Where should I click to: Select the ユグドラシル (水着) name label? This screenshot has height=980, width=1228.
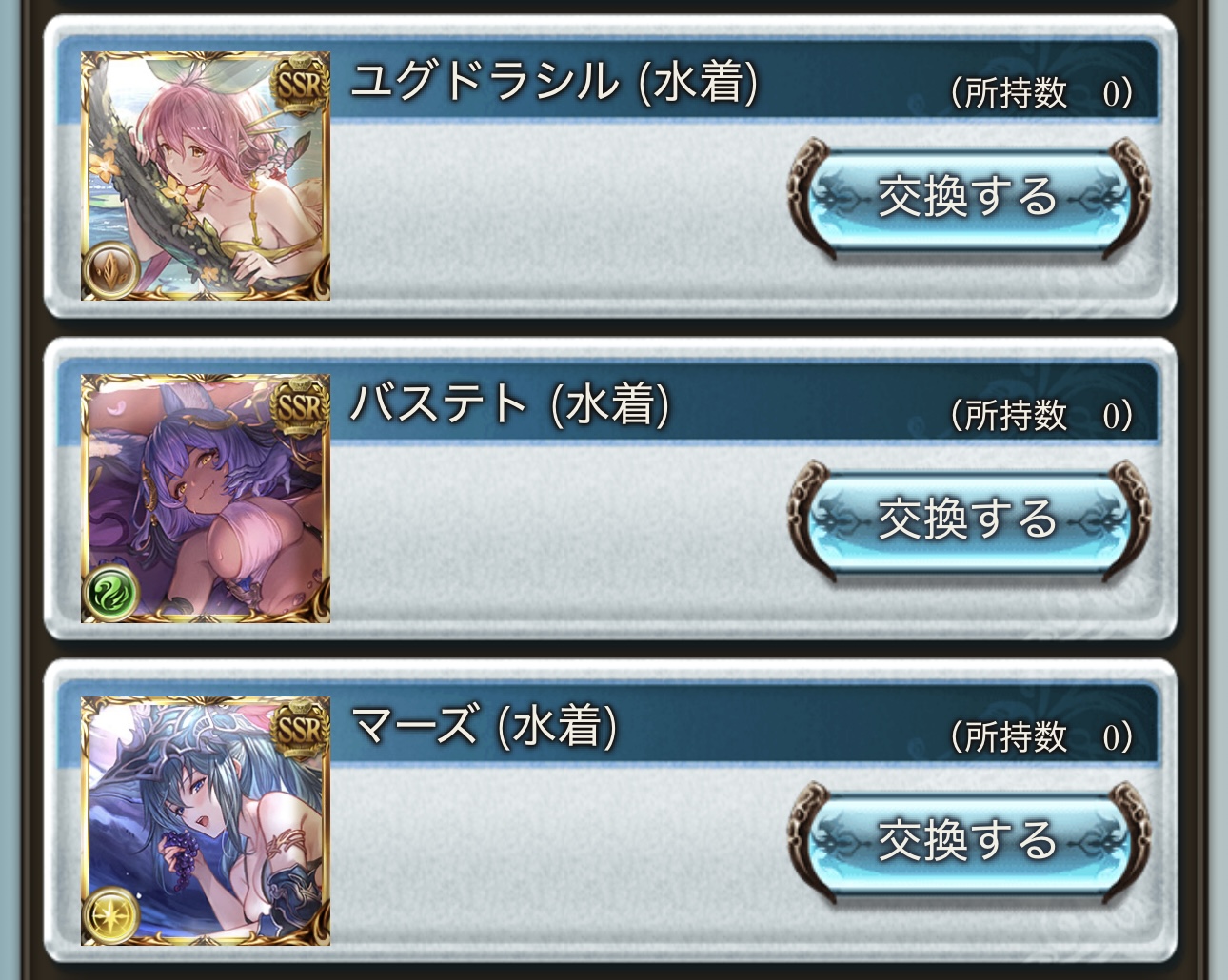(555, 82)
